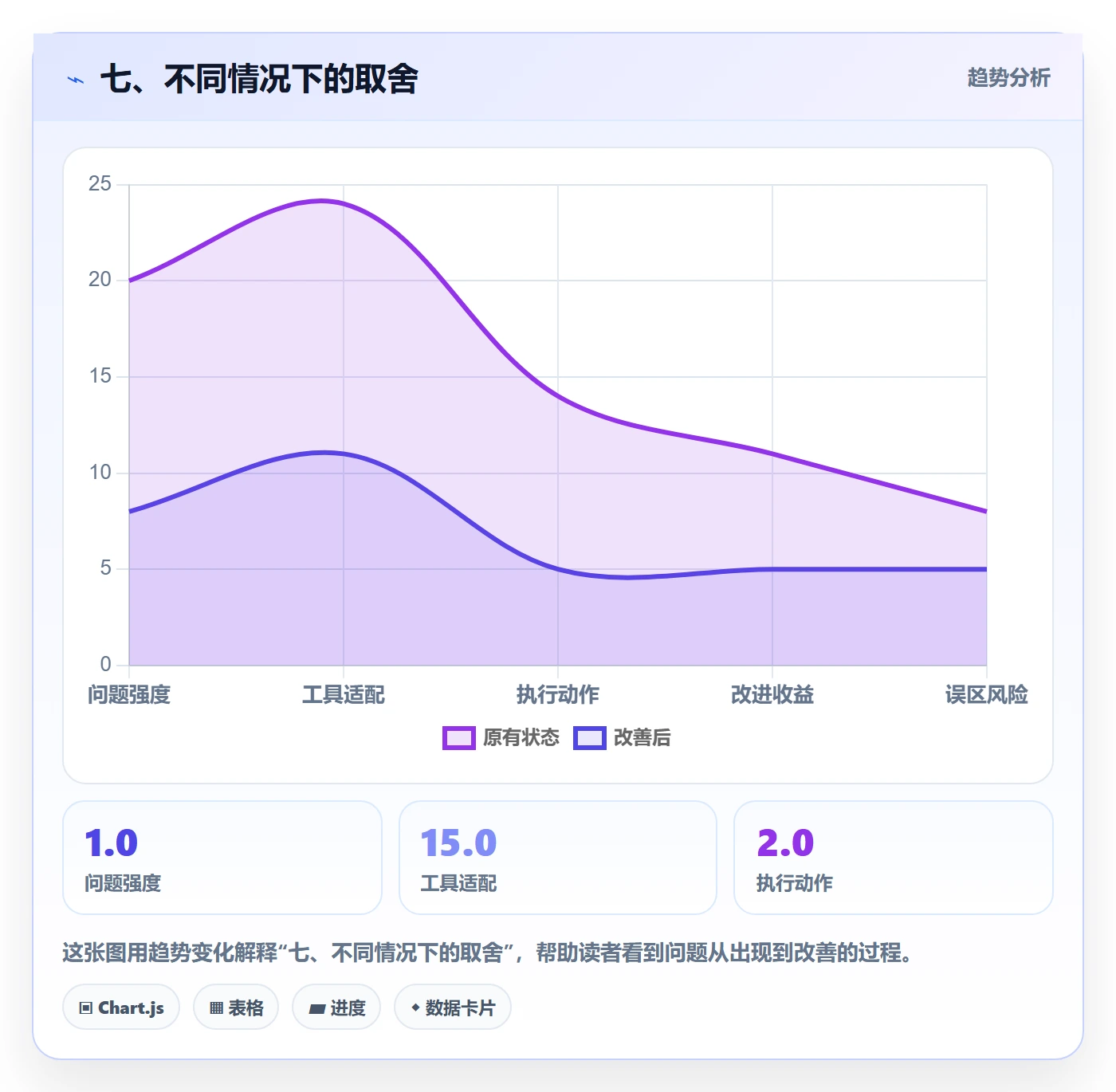
Task: Click the y-axis value 5
Action: 106,568
